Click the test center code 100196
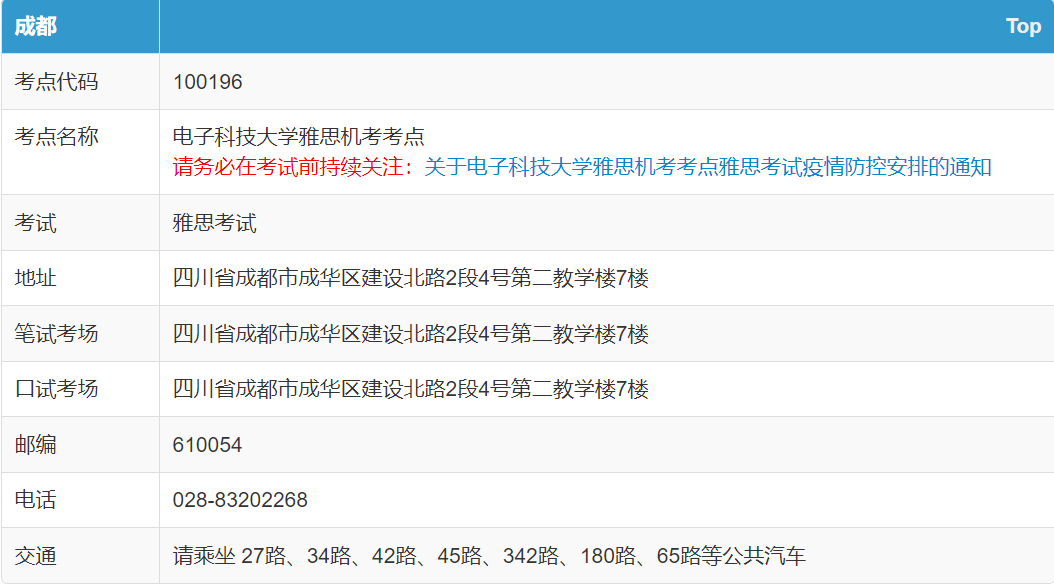 (x=208, y=82)
